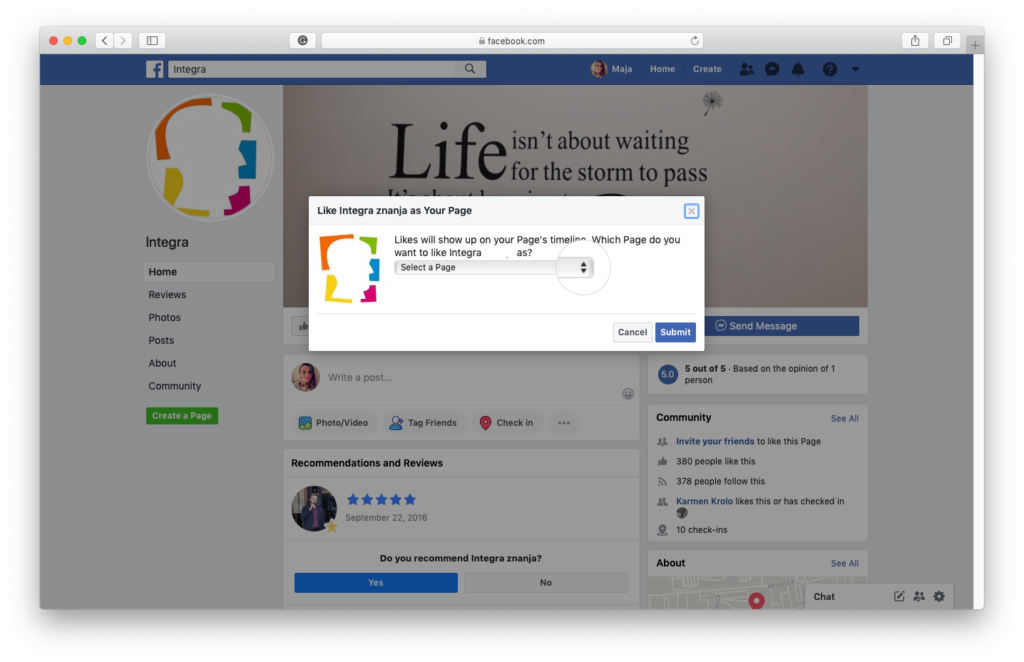The image size is (1024, 662).
Task: Click the new message compose icon in Chat
Action: [899, 596]
